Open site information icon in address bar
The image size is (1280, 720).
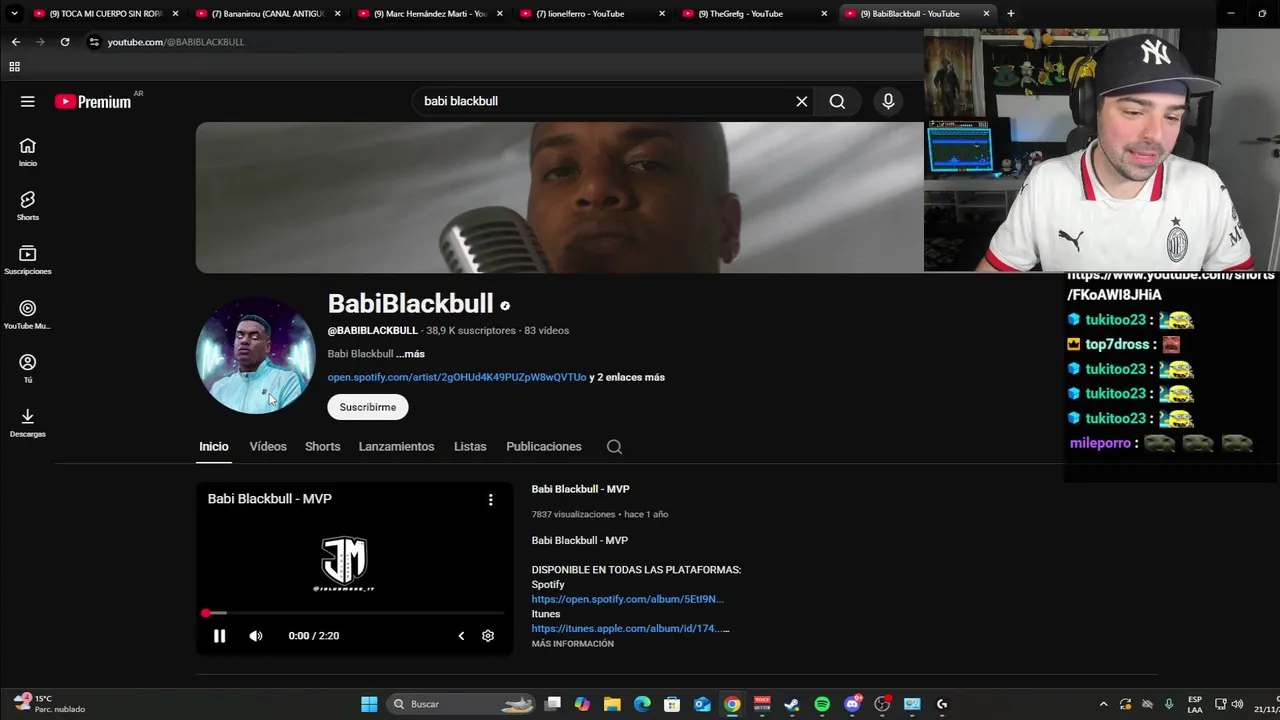94,42
